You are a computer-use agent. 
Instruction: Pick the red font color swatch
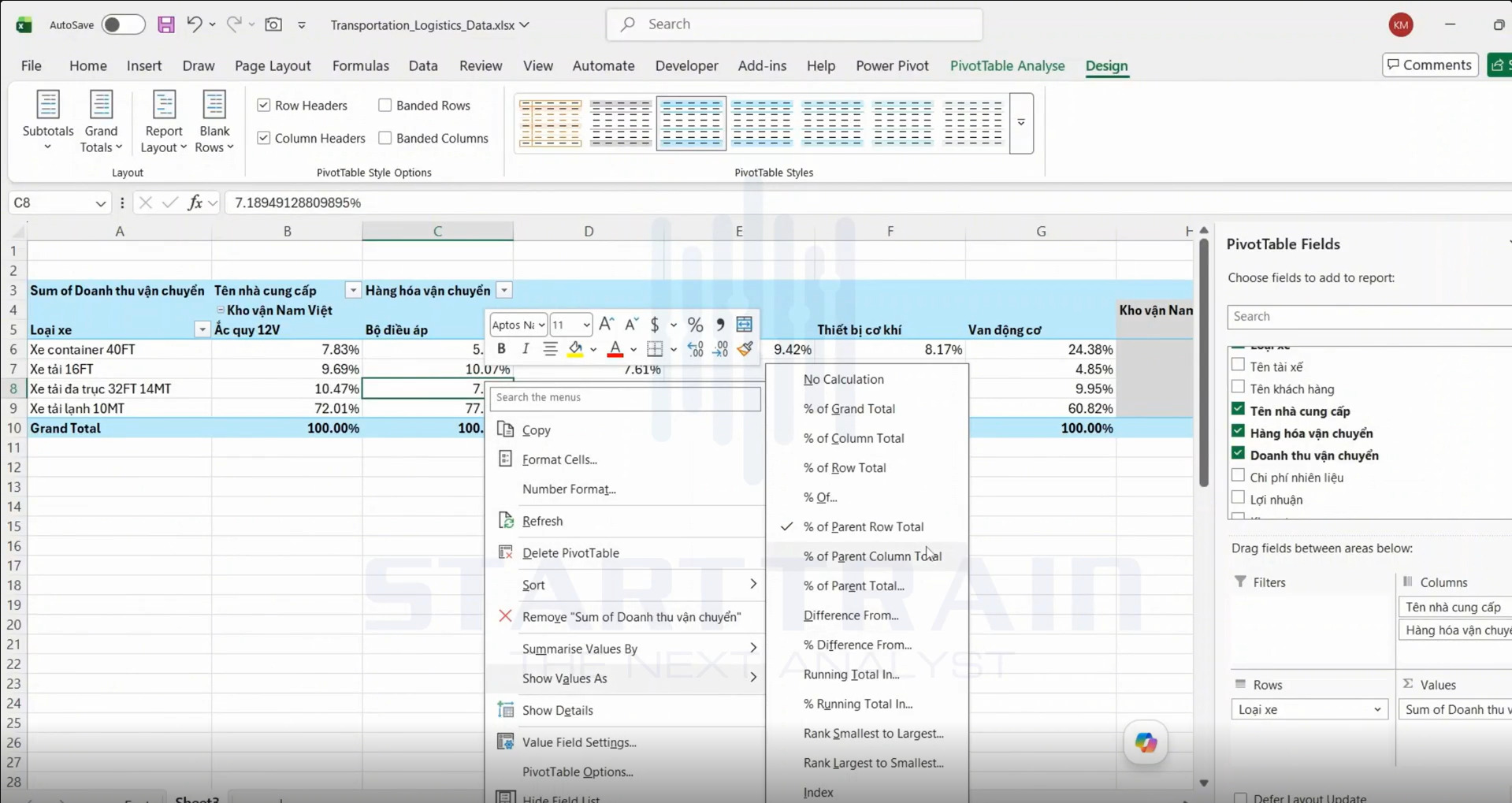click(615, 349)
